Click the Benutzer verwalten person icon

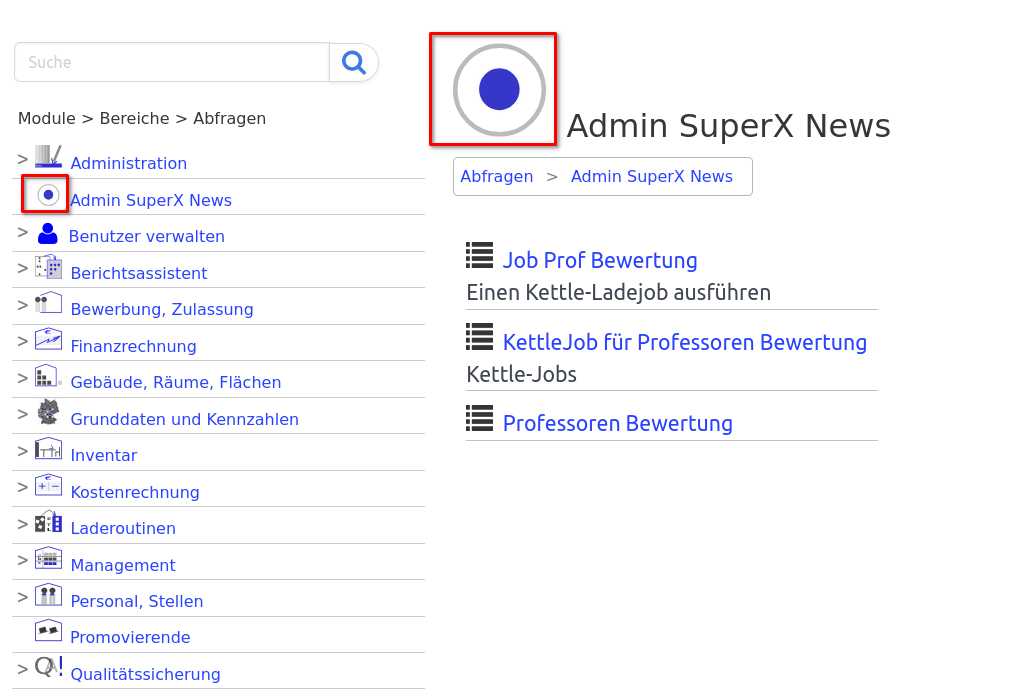[x=47, y=233]
